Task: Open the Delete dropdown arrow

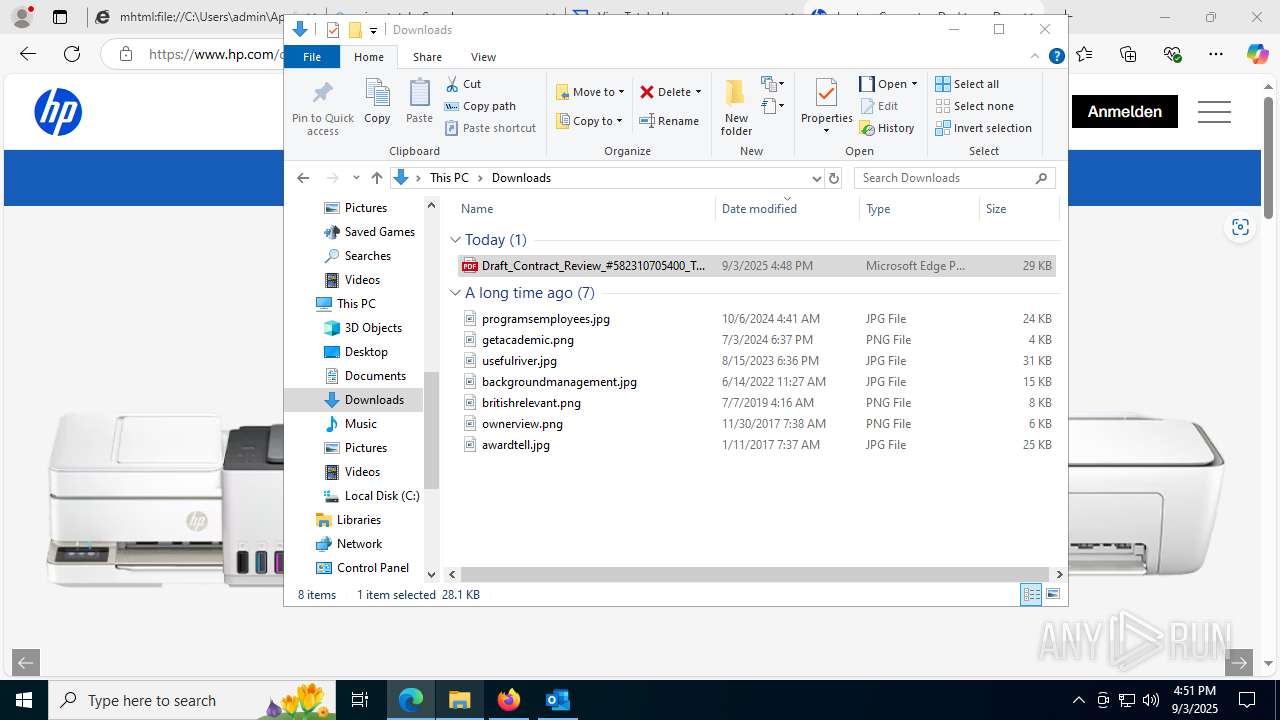Action: [698, 92]
